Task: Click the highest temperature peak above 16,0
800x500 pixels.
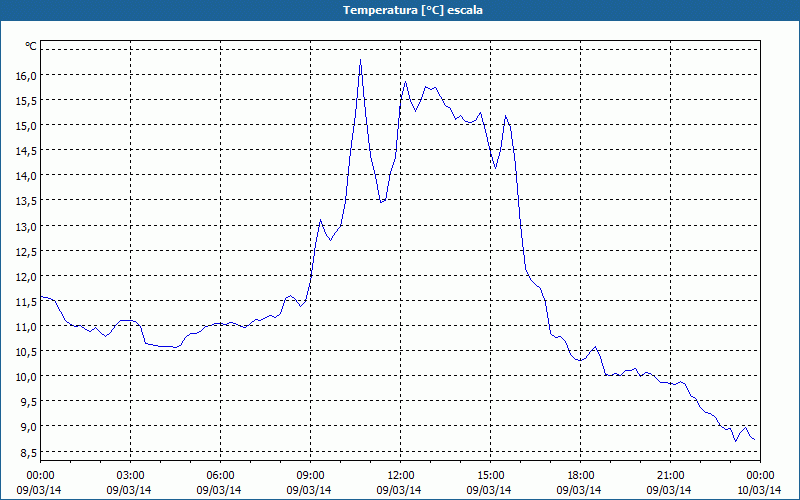Action: click(361, 60)
